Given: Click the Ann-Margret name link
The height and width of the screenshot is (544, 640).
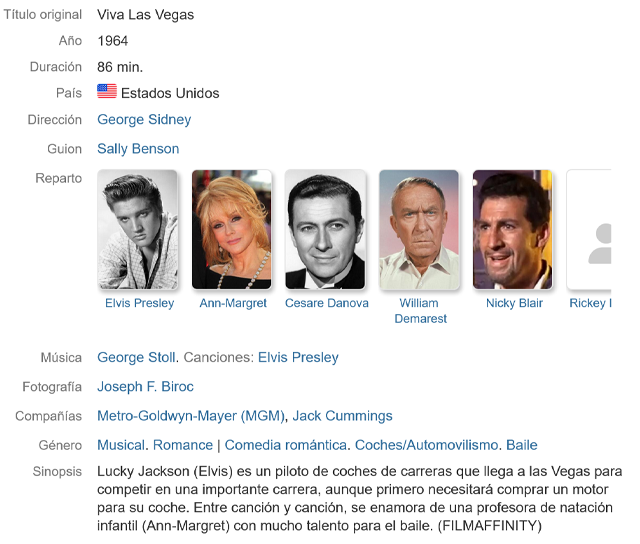Looking at the screenshot, I should pyautogui.click(x=233, y=303).
